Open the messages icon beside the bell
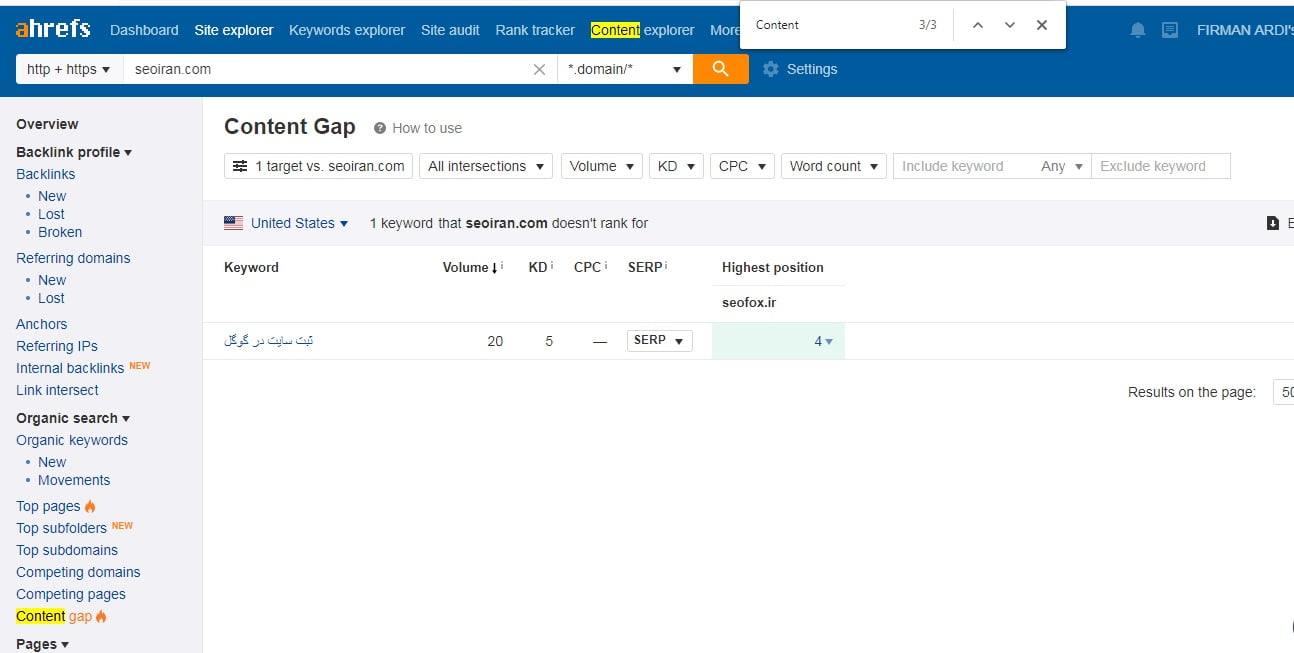Image resolution: width=1294 pixels, height=653 pixels. (1170, 30)
